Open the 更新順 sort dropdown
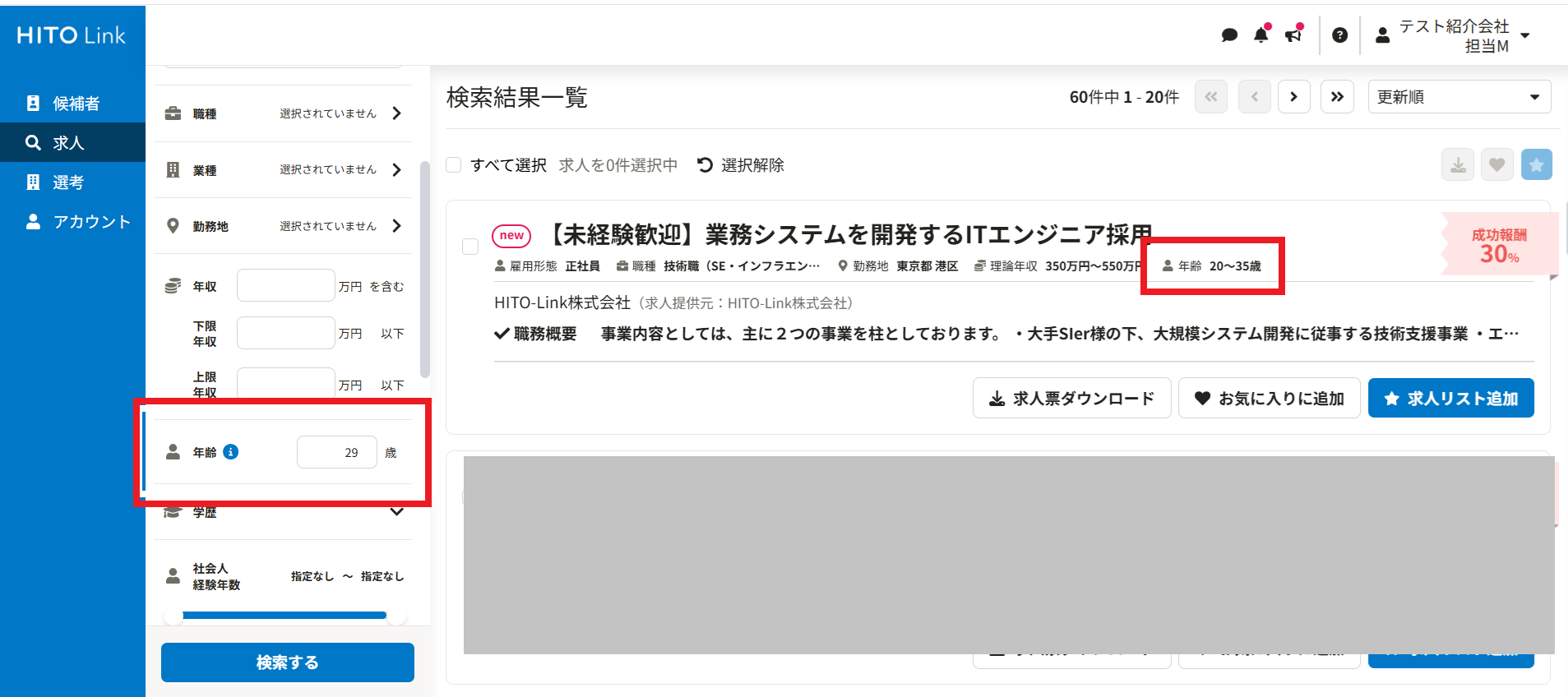 click(1459, 97)
